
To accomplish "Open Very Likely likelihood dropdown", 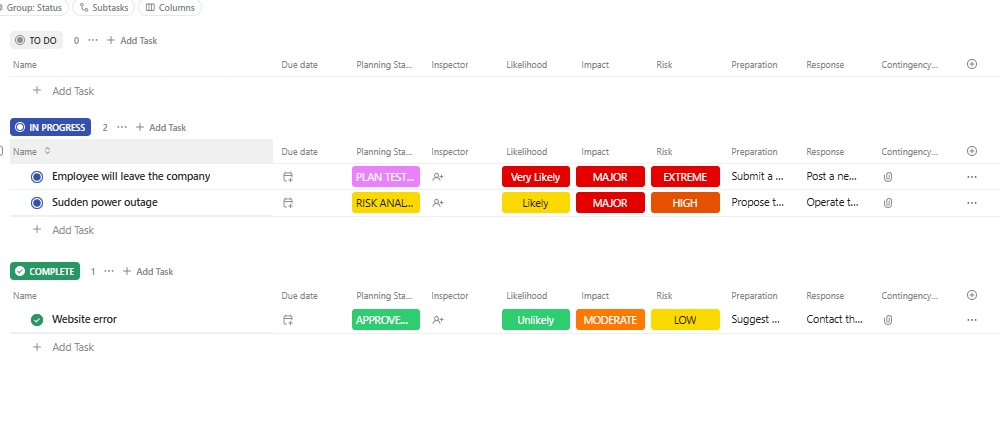I will (x=535, y=177).
